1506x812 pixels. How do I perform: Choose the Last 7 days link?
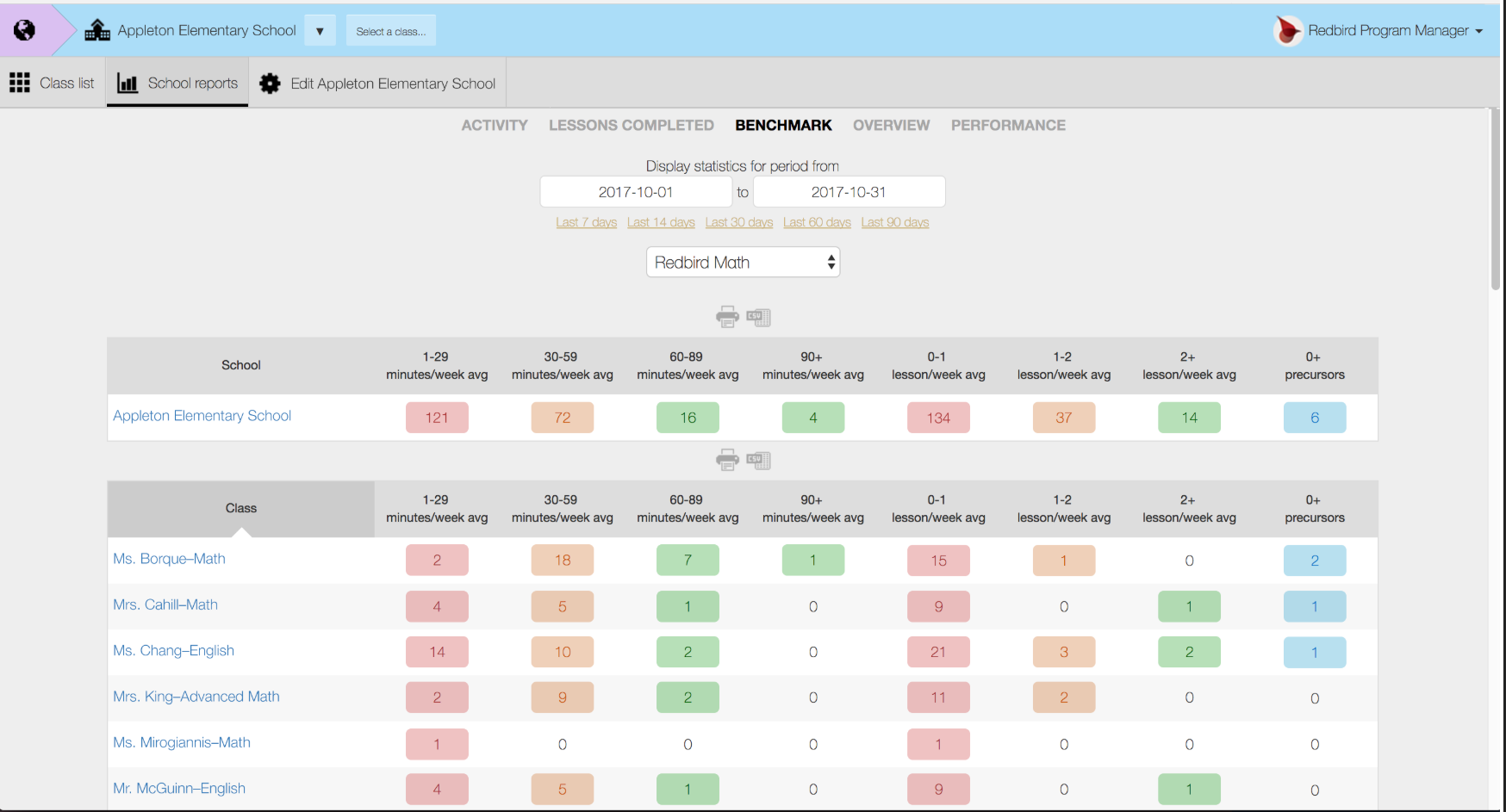click(x=586, y=222)
